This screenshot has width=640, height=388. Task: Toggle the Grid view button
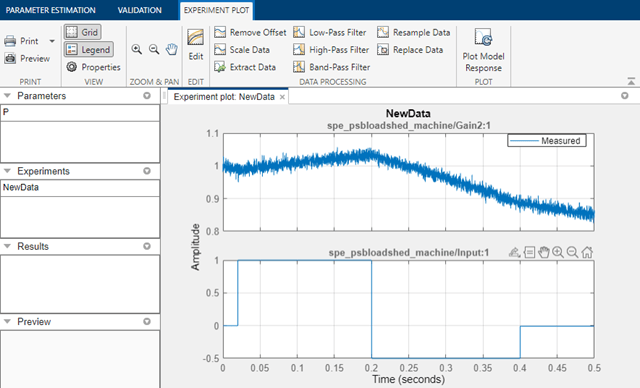click(x=83, y=32)
